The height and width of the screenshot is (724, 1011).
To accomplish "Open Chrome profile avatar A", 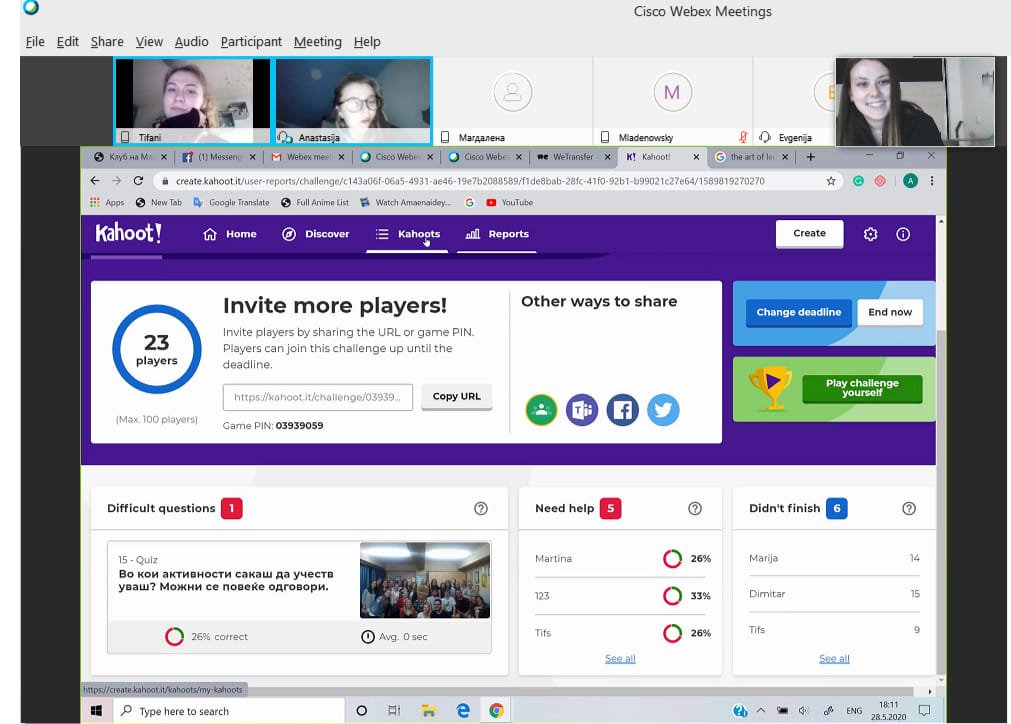I will pos(910,181).
